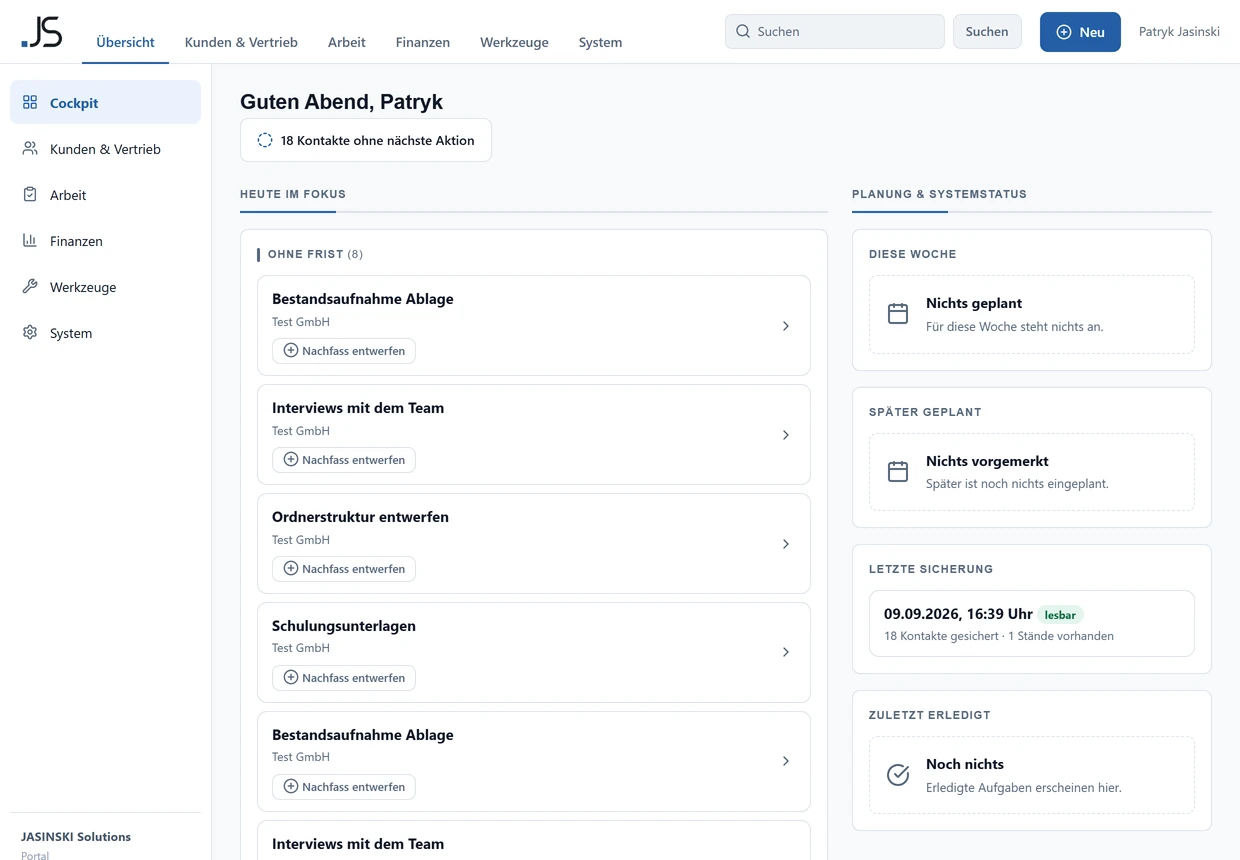Go to Finanzen via the sidebar chart icon
1240x860 pixels.
(30, 240)
